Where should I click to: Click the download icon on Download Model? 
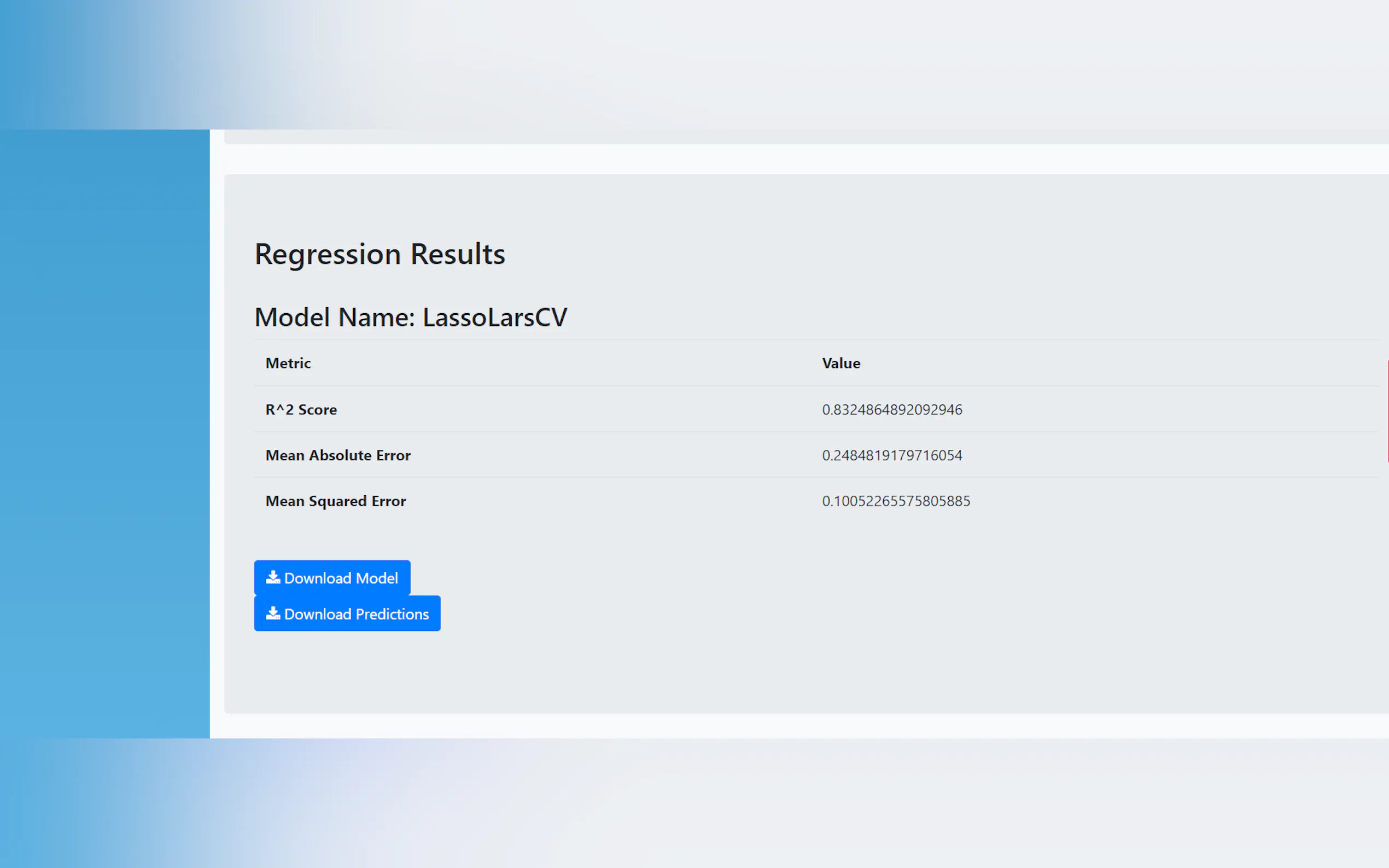pos(273,577)
